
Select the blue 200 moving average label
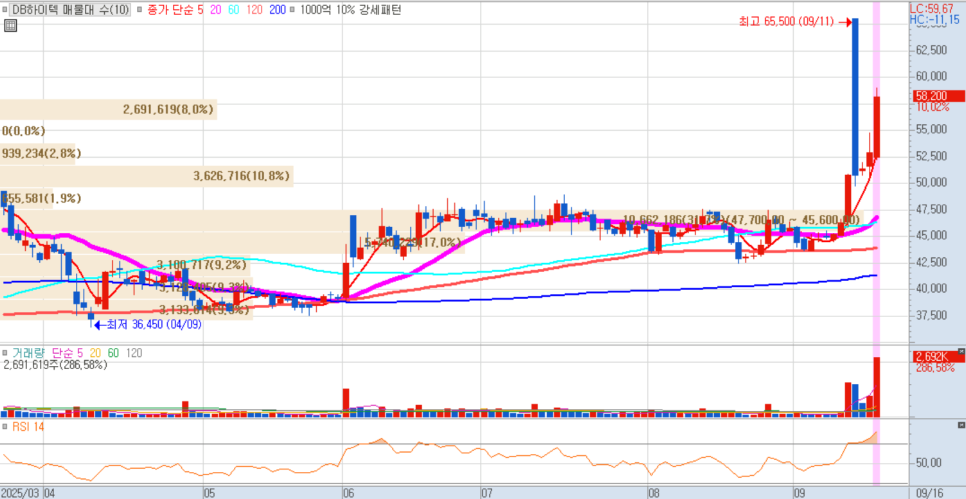278,10
